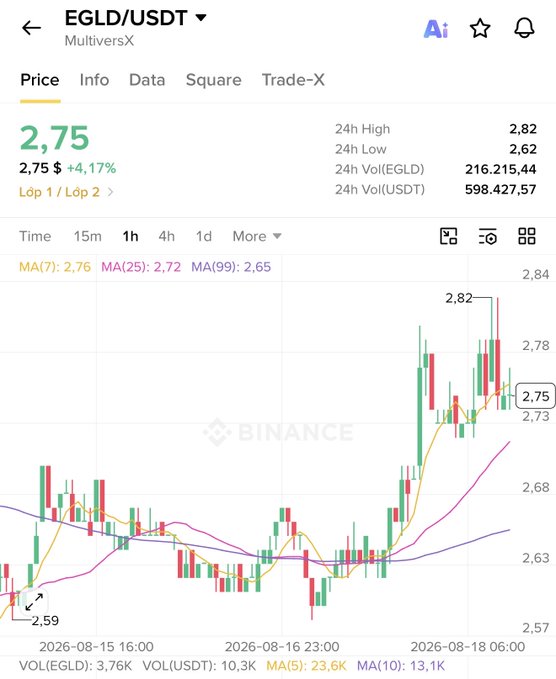Image resolution: width=556 pixels, height=679 pixels.
Task: Switch to the Square tab
Action: pos(213,80)
